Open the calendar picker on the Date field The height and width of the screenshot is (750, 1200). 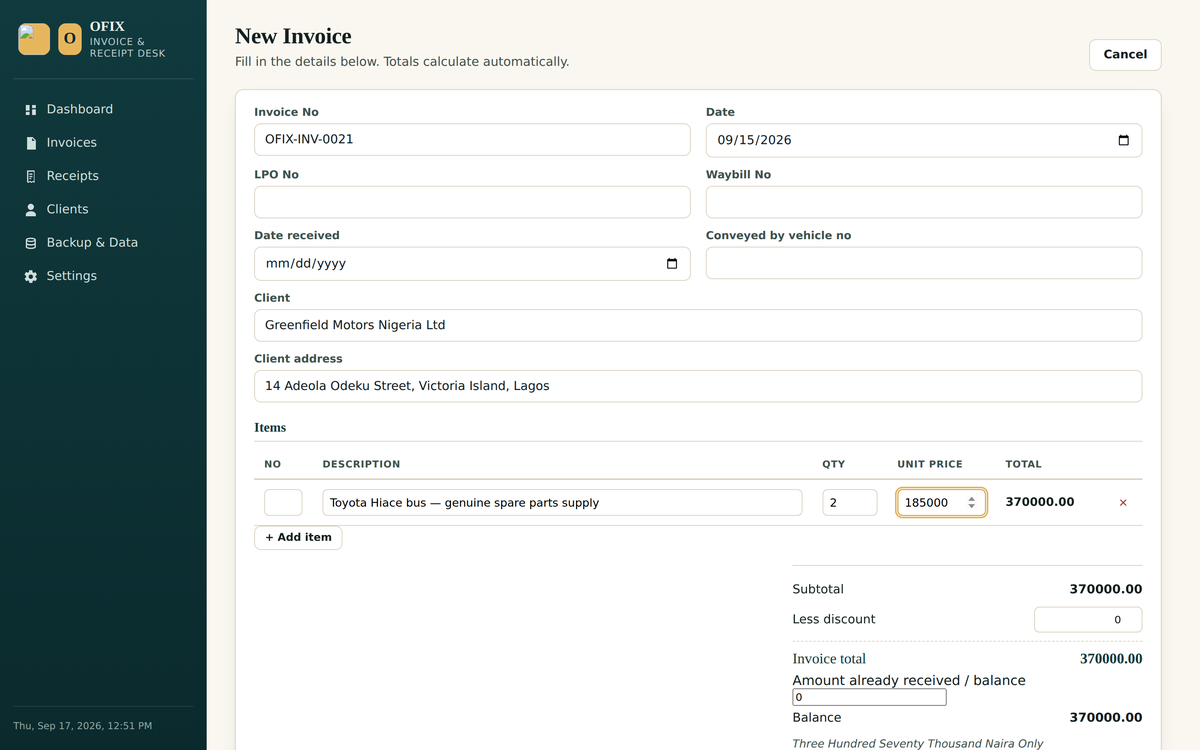(1123, 140)
